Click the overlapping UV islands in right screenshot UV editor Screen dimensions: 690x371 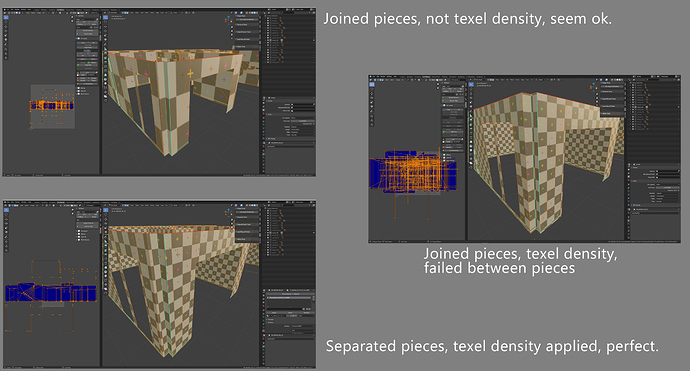tap(413, 172)
